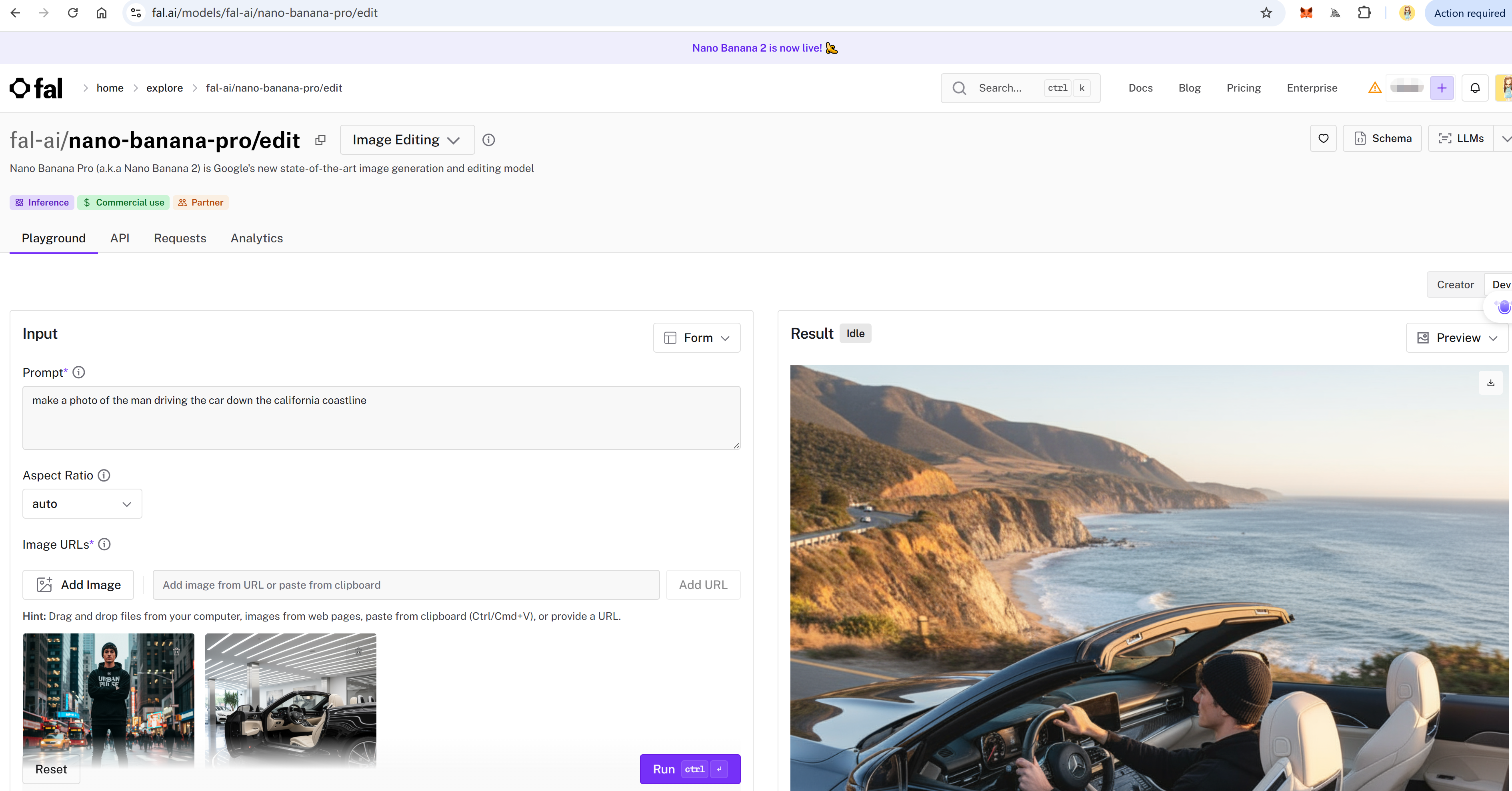The width and height of the screenshot is (1512, 791).
Task: Download the result image icon
Action: [1490, 383]
